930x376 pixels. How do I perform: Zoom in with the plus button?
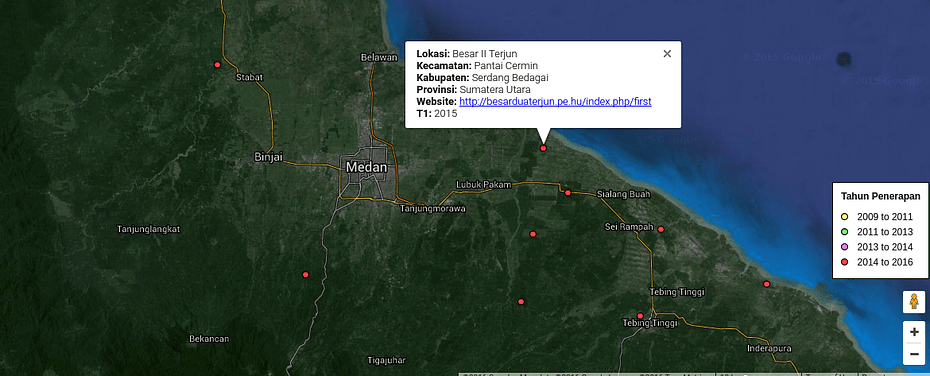pyautogui.click(x=914, y=332)
